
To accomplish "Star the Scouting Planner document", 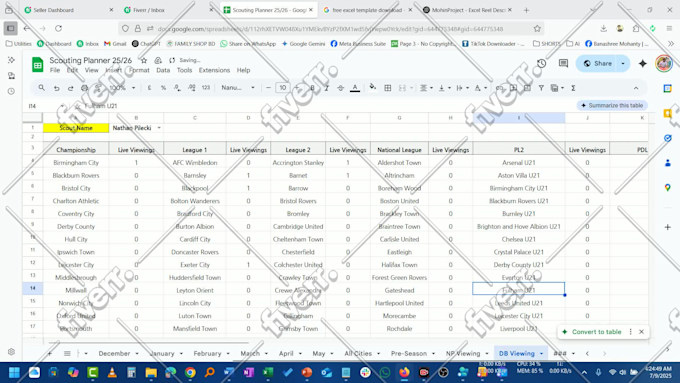I will [144, 60].
